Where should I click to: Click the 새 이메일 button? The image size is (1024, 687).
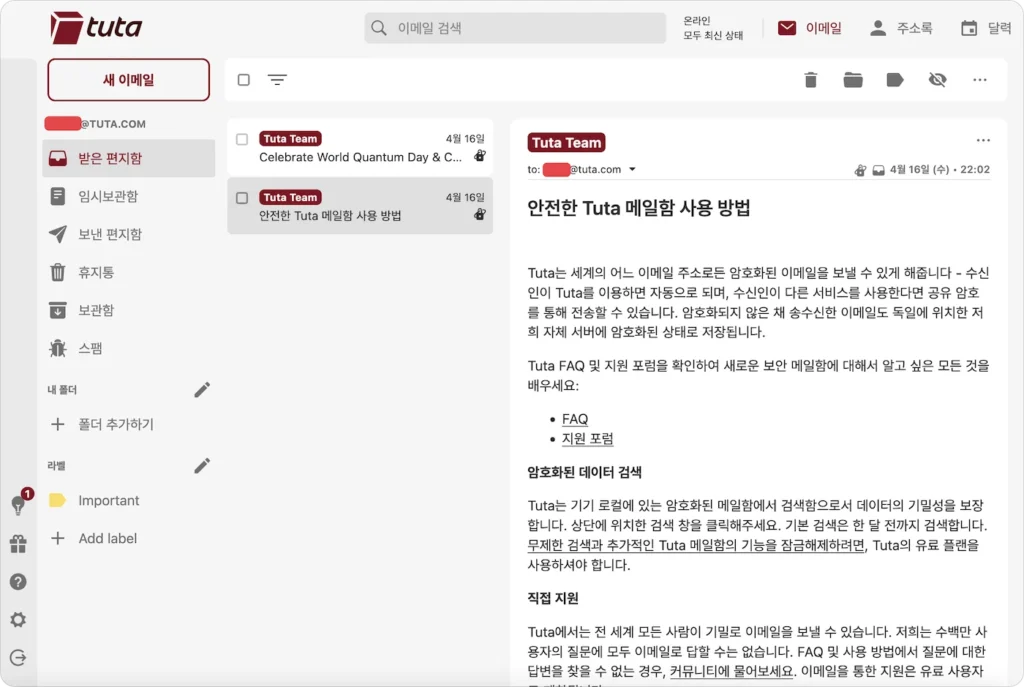tap(129, 80)
